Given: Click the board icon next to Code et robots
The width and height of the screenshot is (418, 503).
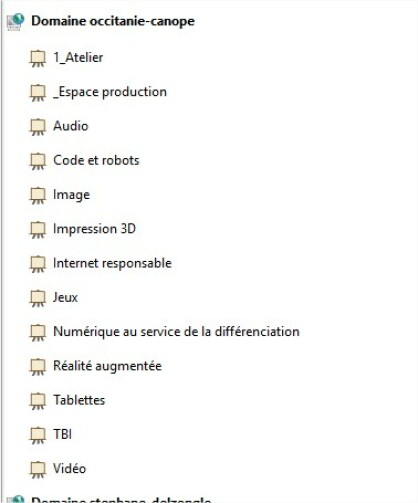Looking at the screenshot, I should click(38, 161).
